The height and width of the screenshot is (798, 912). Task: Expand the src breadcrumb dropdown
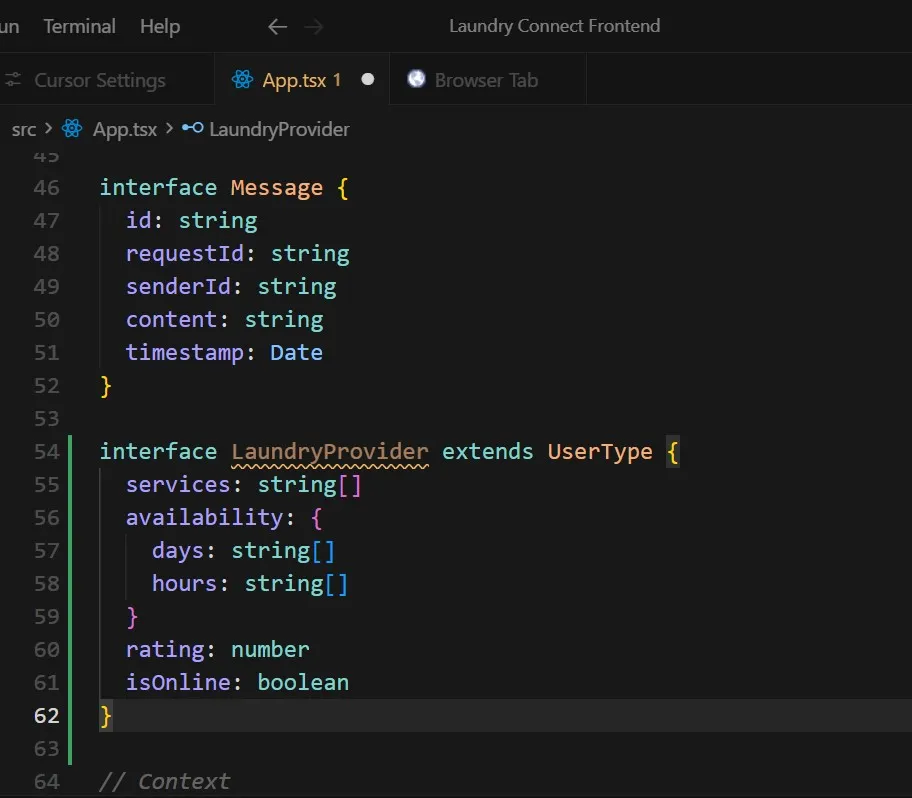[x=22, y=129]
